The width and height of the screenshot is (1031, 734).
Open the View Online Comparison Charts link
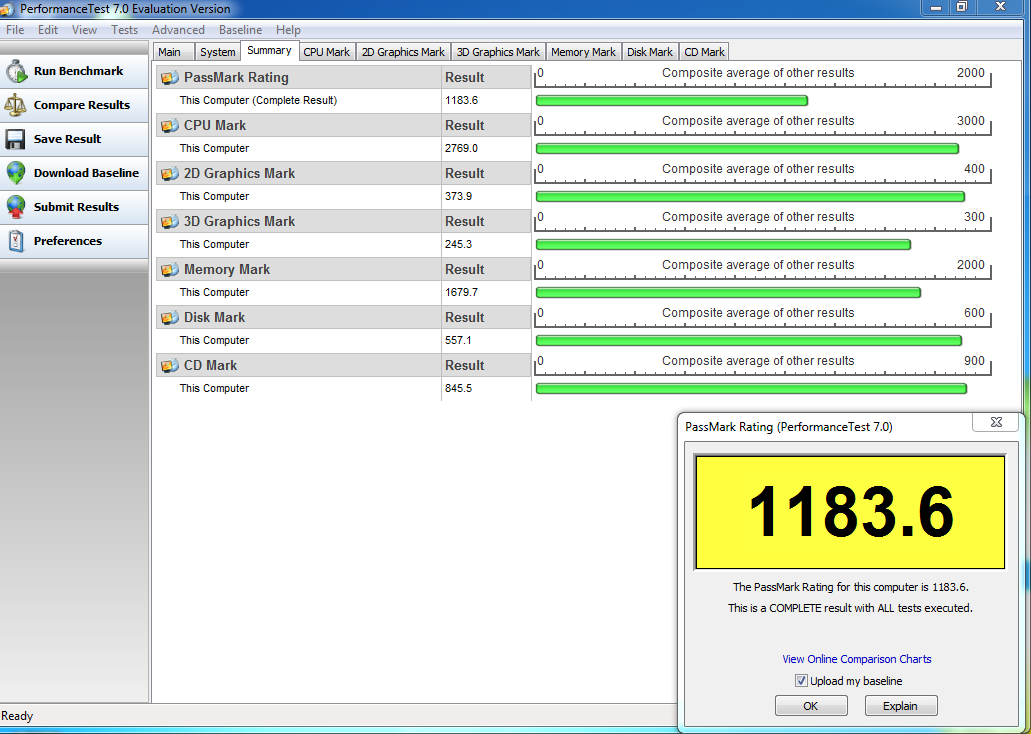[856, 659]
